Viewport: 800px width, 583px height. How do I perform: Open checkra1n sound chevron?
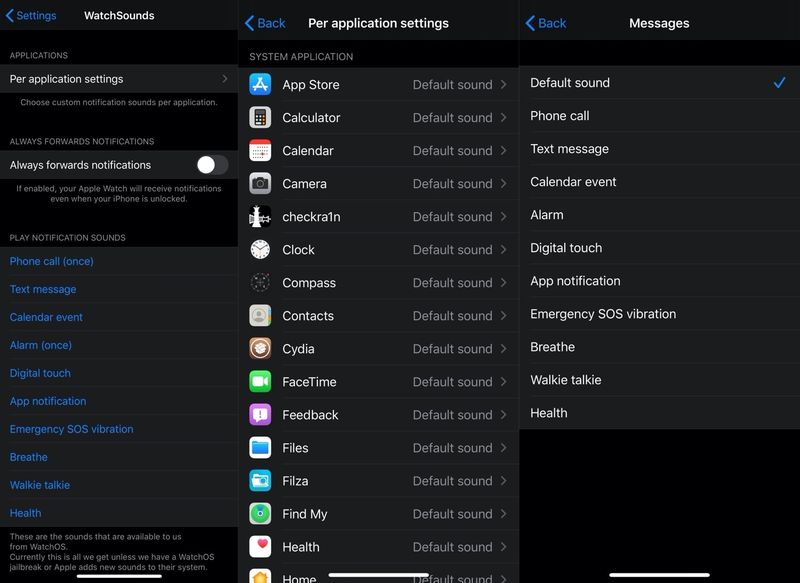pos(504,217)
